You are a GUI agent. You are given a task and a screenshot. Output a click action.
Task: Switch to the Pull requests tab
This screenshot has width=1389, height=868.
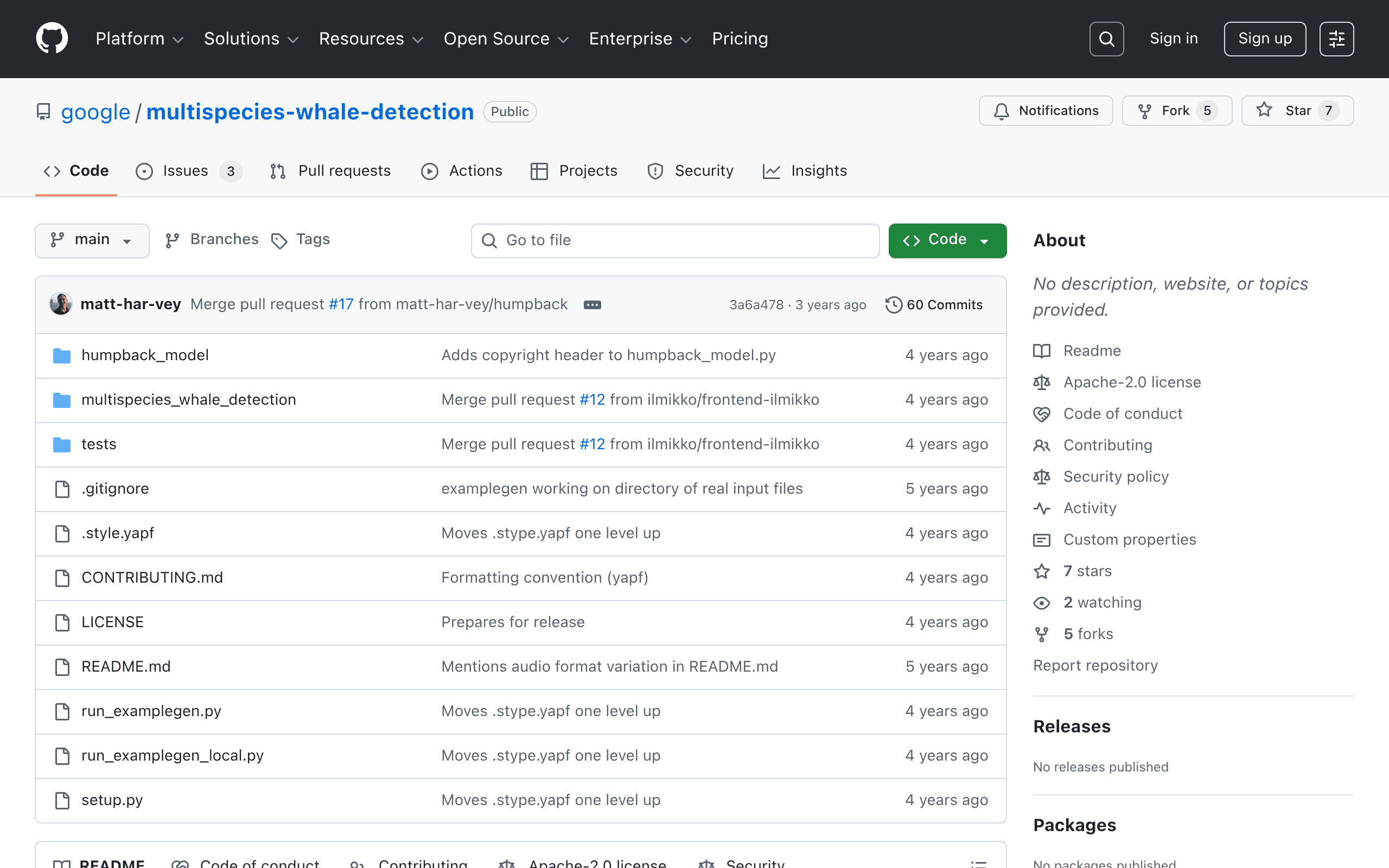point(330,171)
